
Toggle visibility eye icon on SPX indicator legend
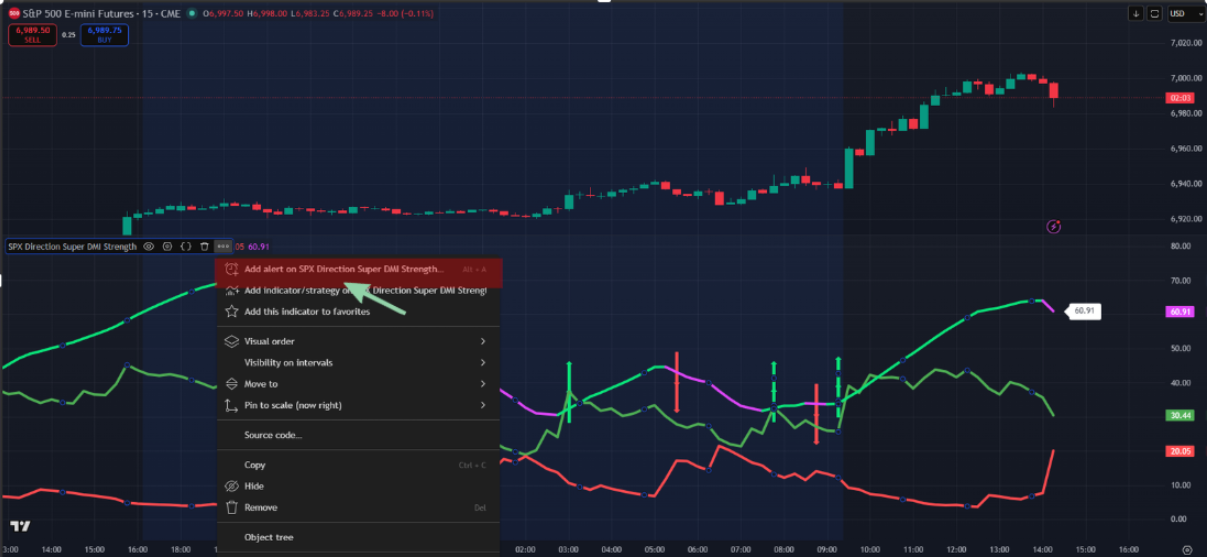[x=149, y=246]
